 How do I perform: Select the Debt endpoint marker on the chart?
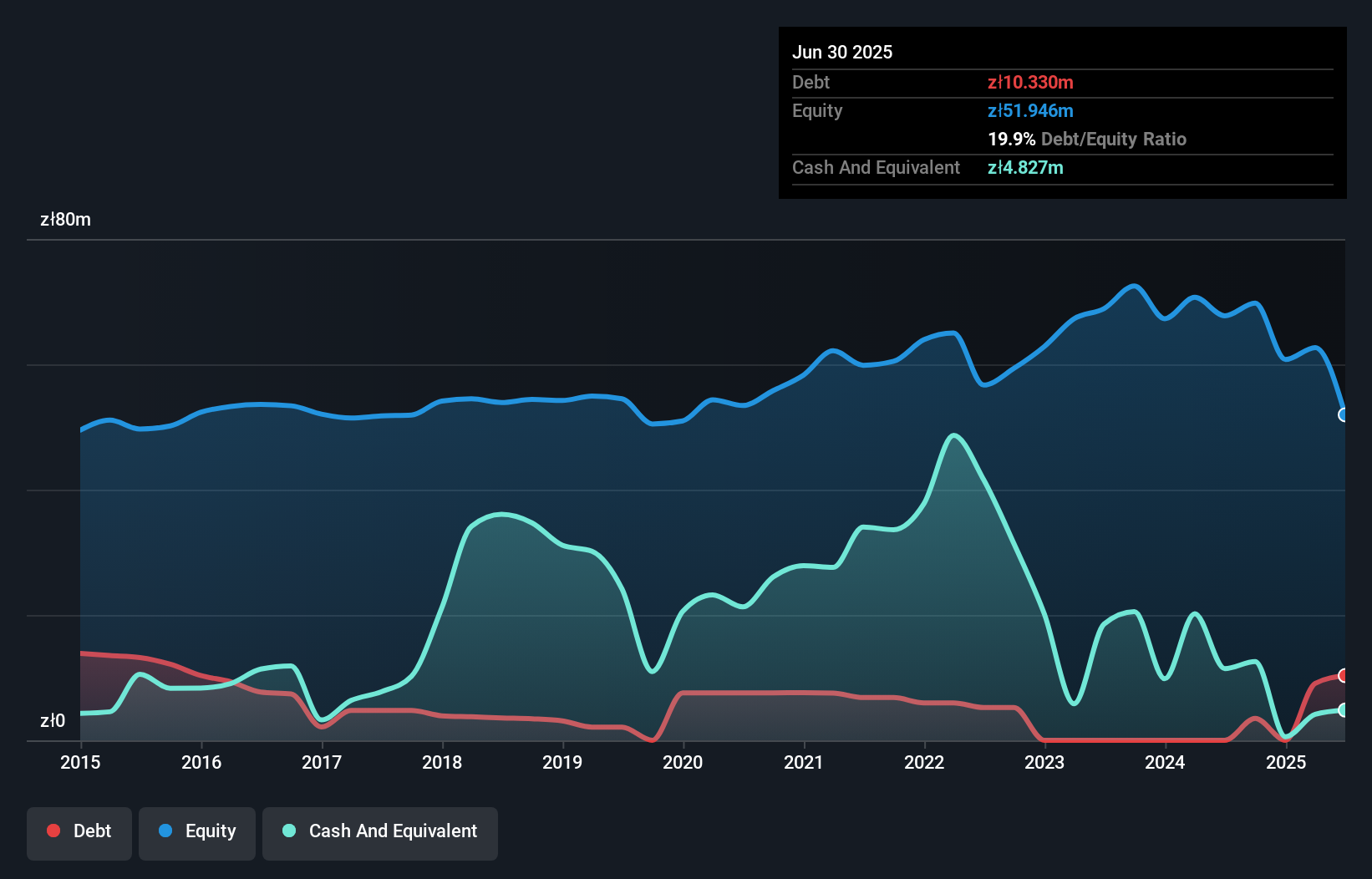(x=1344, y=675)
